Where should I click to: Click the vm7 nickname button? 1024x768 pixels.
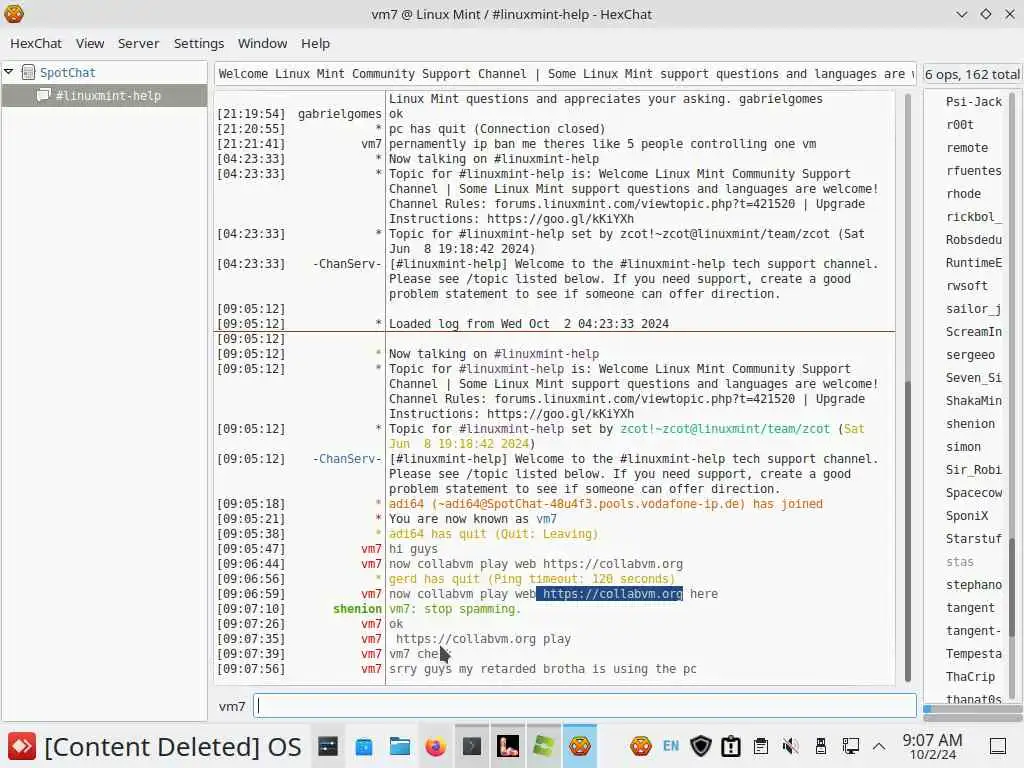232,706
